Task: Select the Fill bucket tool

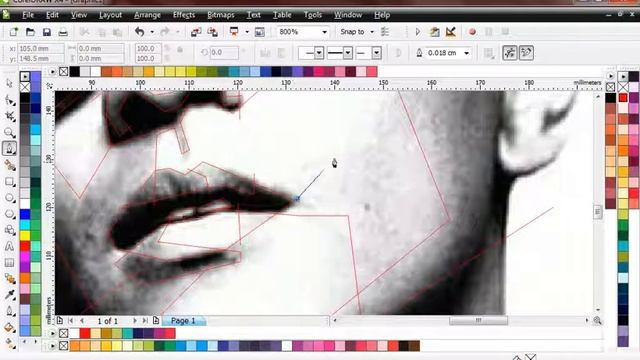Action: point(9,328)
